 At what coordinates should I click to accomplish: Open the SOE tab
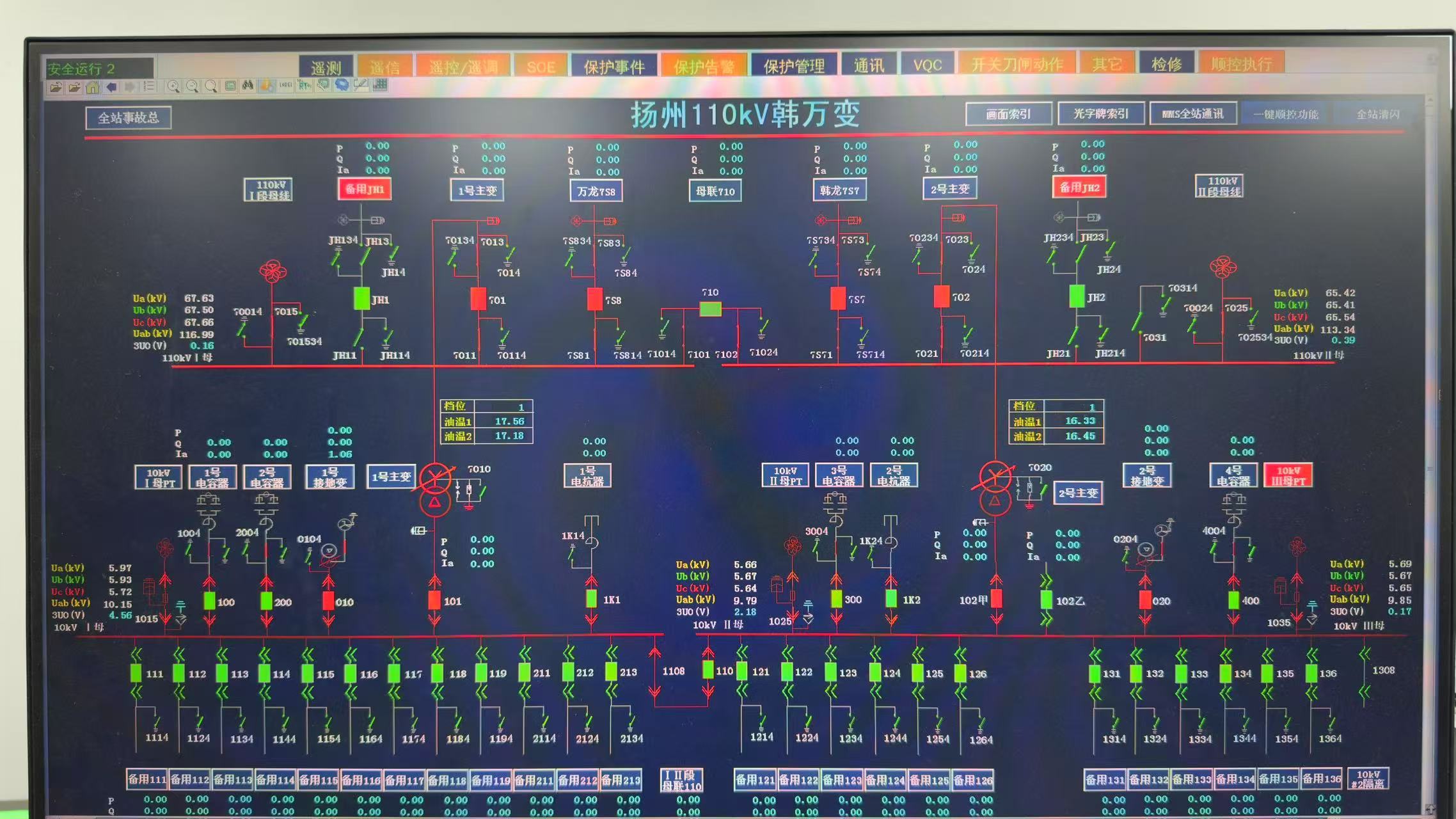541,66
